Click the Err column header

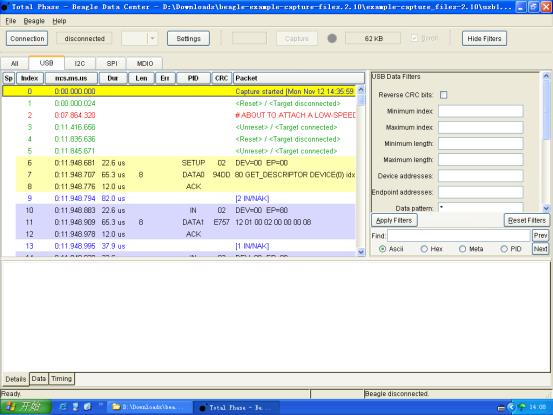pos(165,78)
